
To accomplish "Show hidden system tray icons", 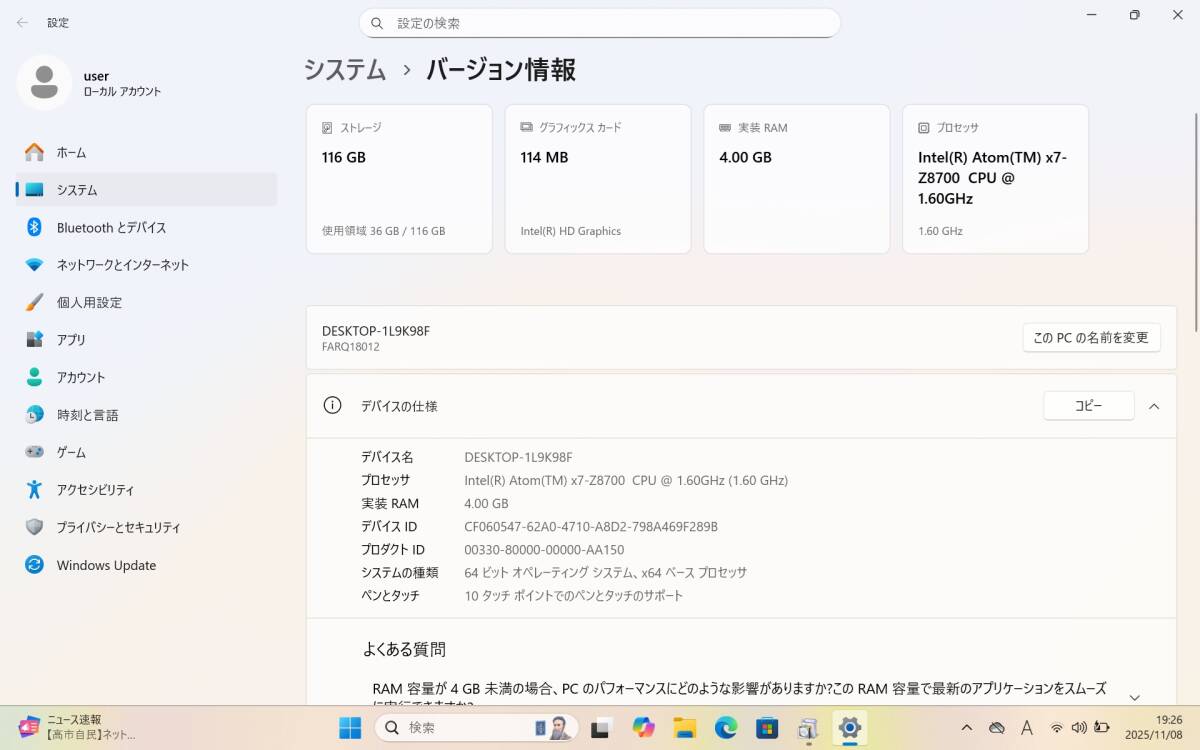I will point(966,728).
